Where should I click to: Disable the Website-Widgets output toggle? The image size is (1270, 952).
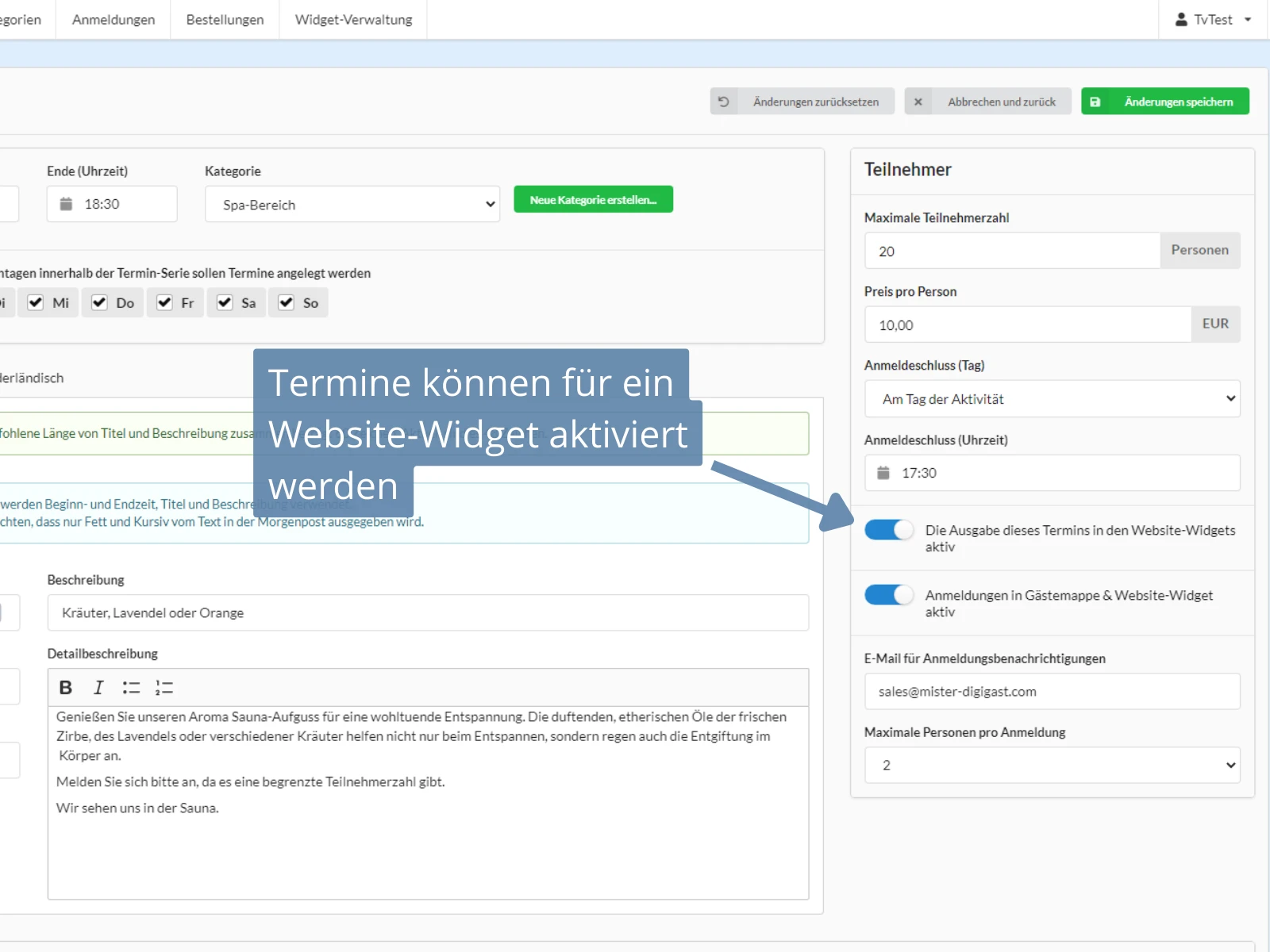pos(889,530)
